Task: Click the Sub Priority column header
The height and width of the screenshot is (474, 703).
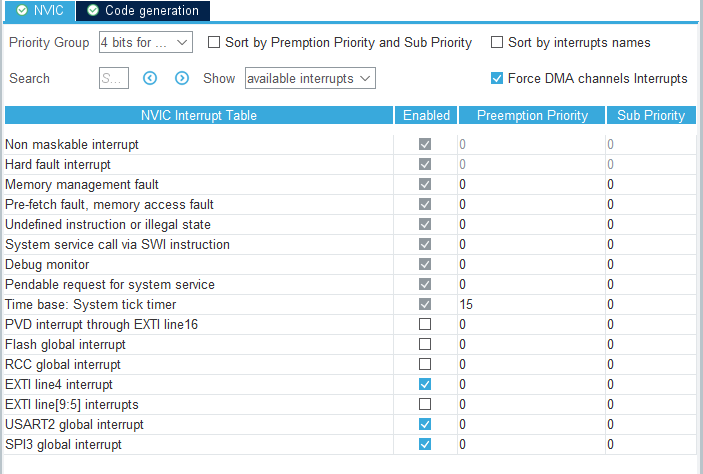Action: coord(650,115)
